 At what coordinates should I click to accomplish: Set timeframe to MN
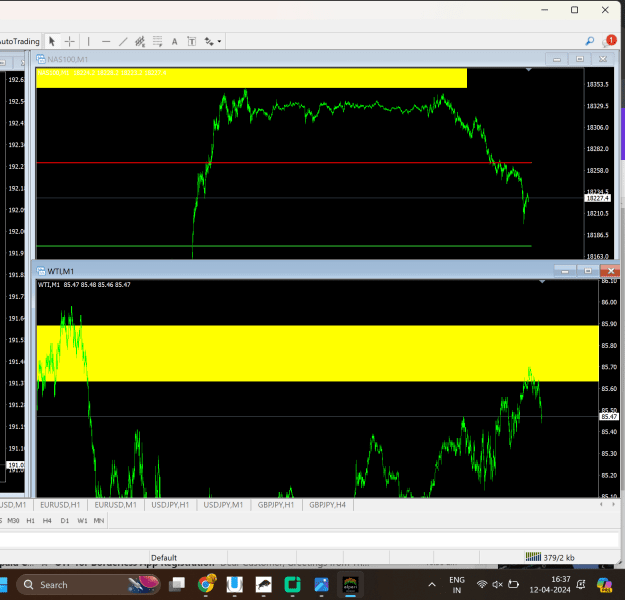pyautogui.click(x=99, y=521)
